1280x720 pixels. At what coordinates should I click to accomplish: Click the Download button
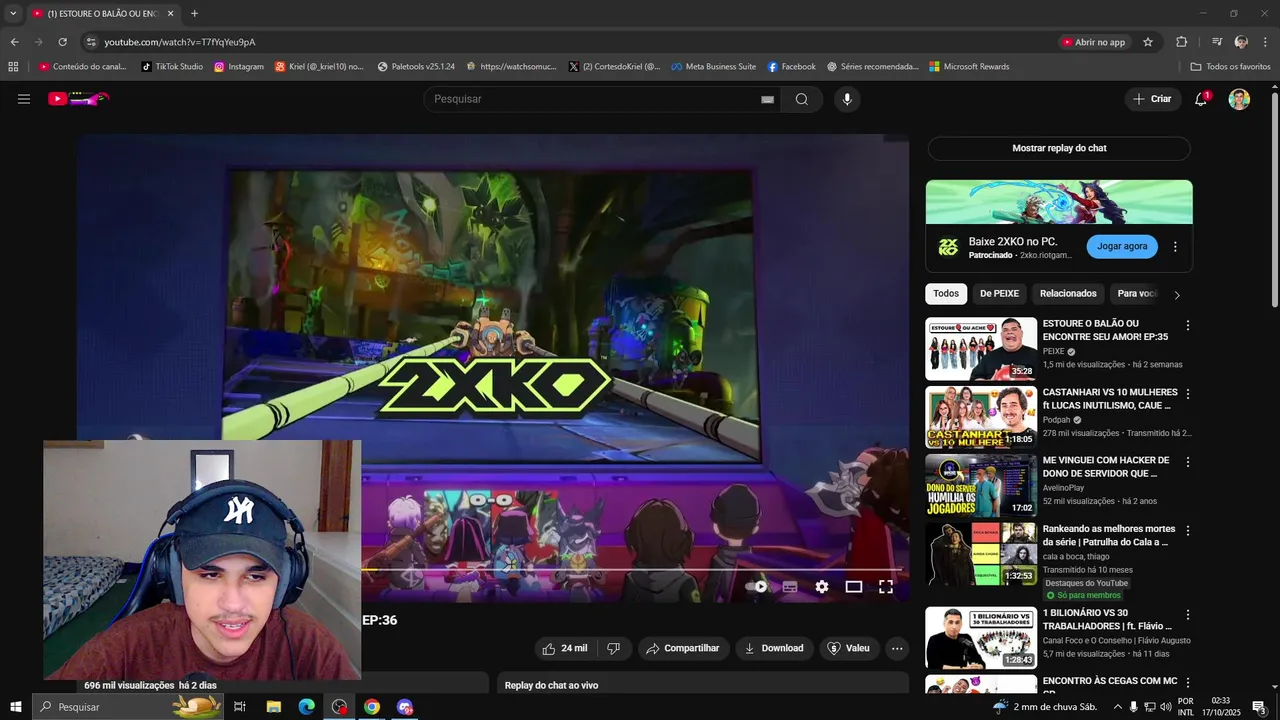[x=774, y=648]
